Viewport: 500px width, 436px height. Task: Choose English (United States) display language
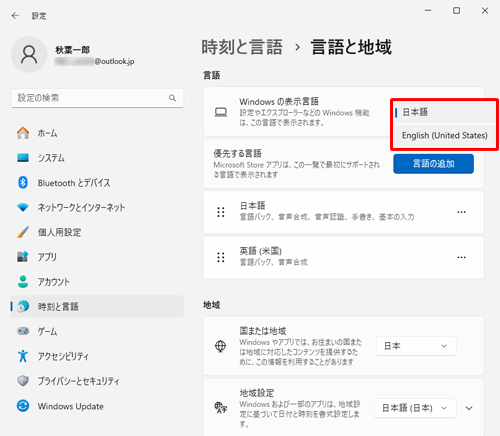(x=444, y=136)
